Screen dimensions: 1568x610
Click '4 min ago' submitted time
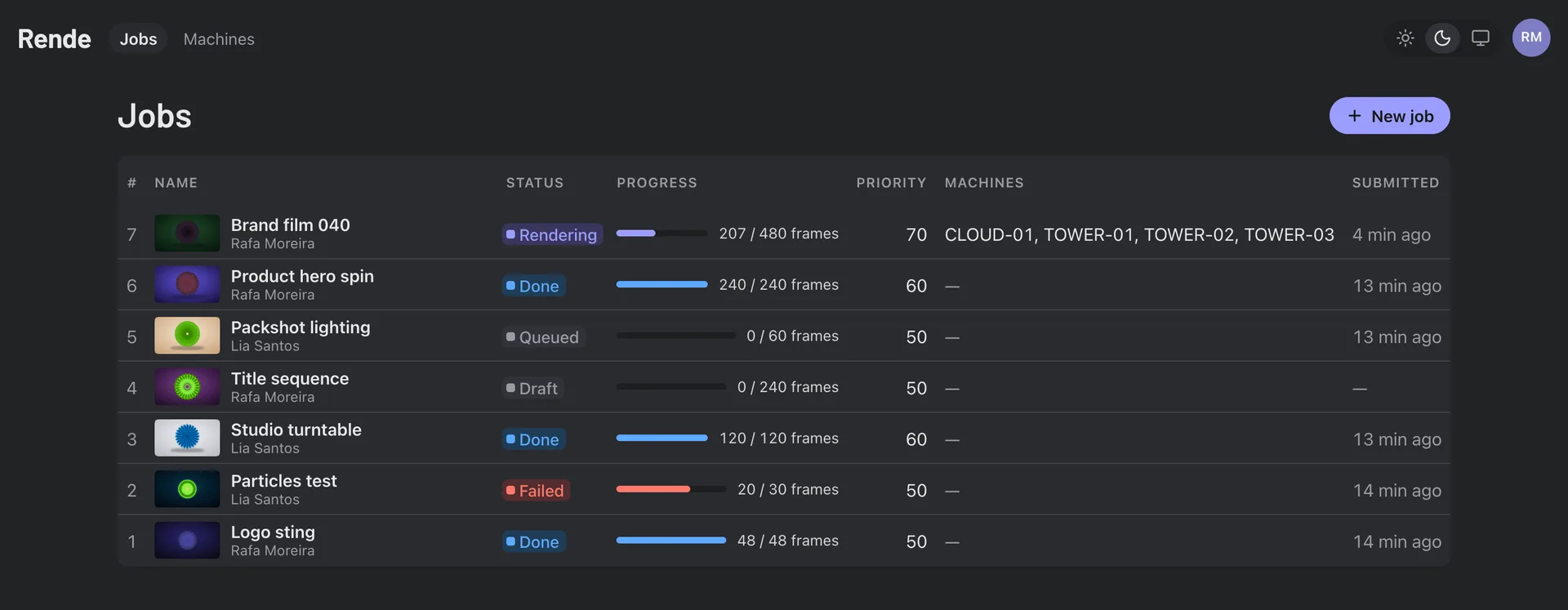click(x=1392, y=235)
